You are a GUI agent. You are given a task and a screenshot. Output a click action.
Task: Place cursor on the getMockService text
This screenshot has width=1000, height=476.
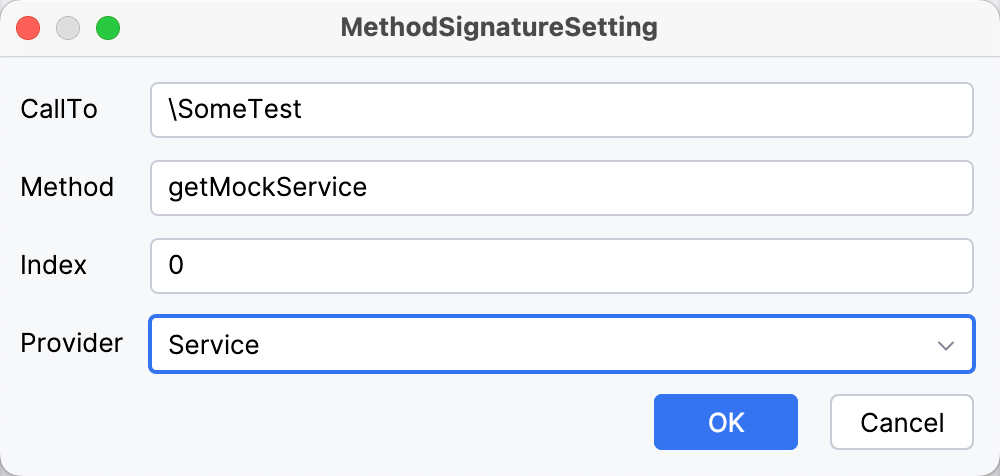pyautogui.click(x=267, y=187)
